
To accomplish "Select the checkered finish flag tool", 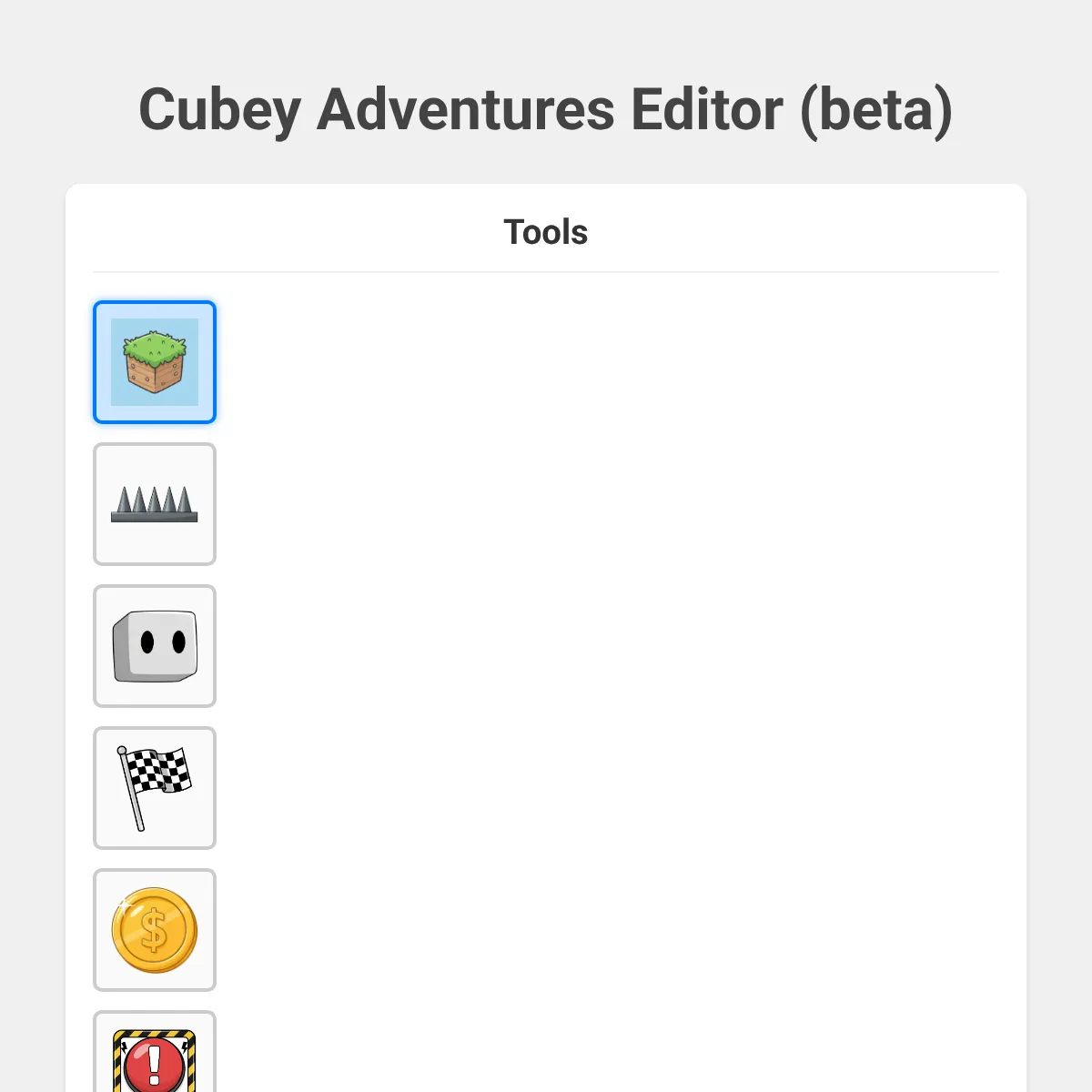I will tap(155, 788).
